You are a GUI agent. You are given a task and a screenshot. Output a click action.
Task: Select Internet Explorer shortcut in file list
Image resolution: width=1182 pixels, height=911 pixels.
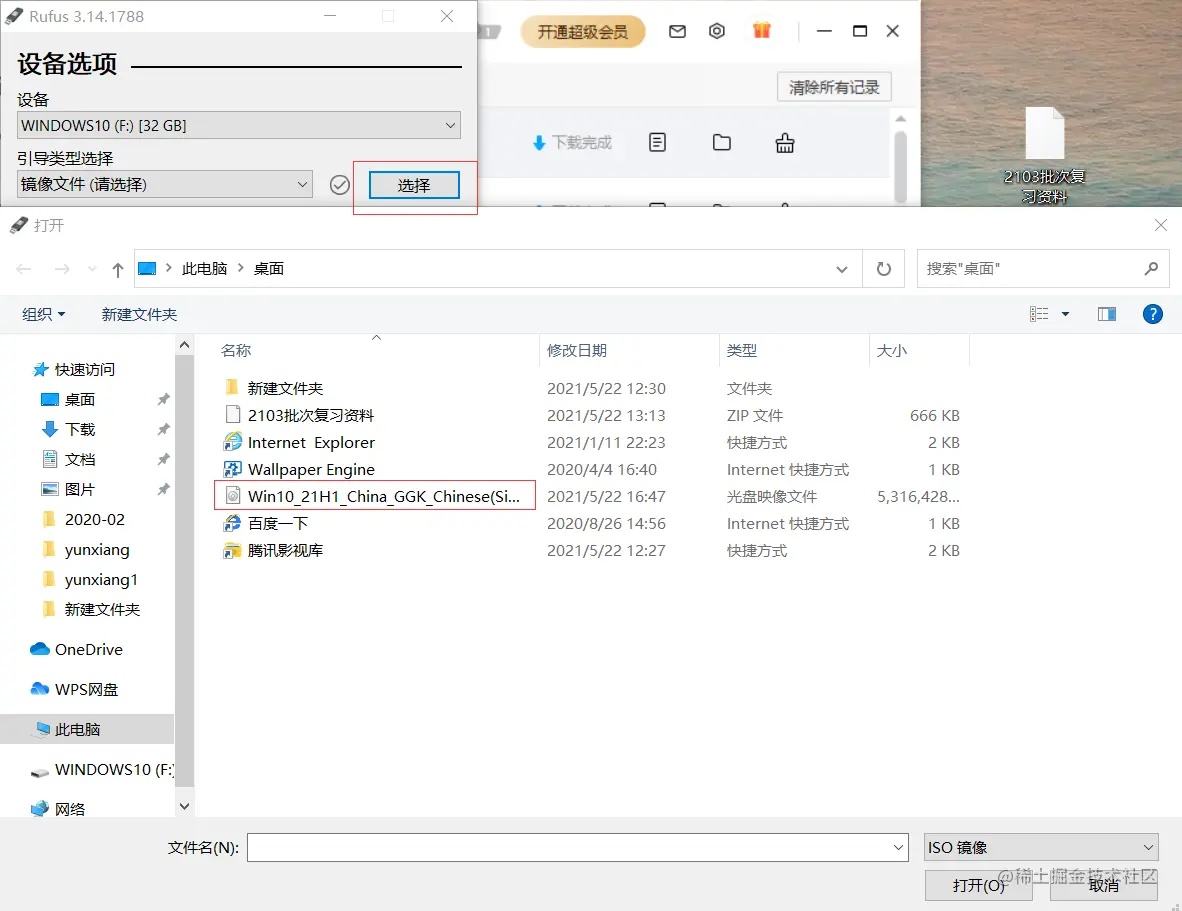[311, 442]
